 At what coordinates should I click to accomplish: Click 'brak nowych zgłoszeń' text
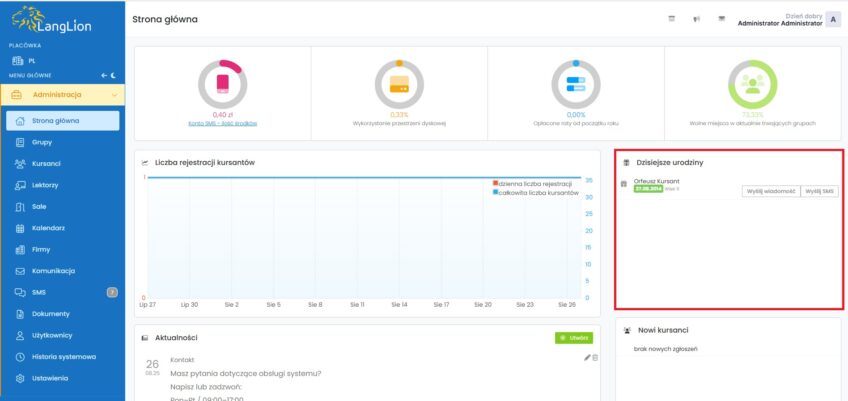point(665,349)
